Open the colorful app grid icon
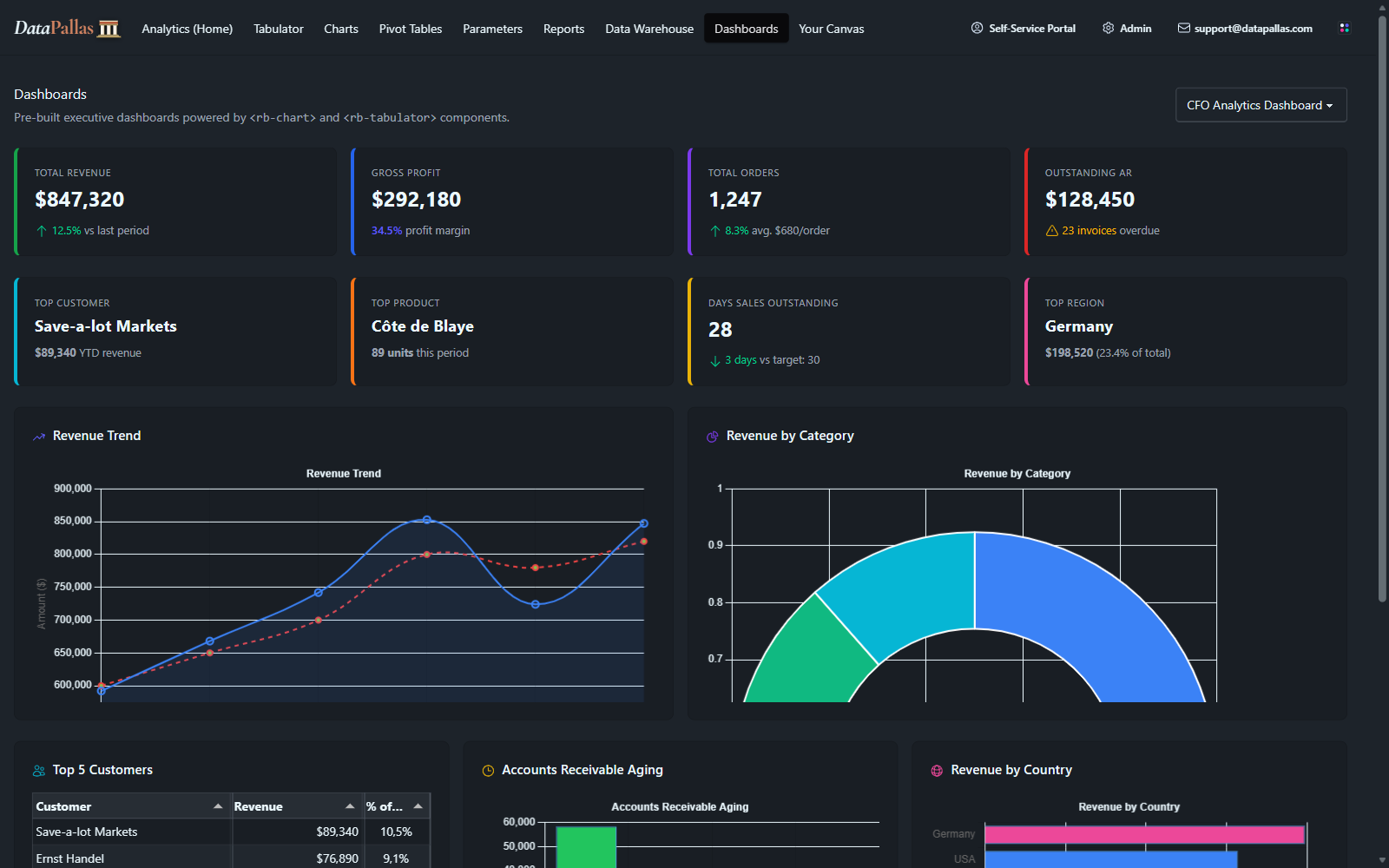This screenshot has width=1389, height=868. pyautogui.click(x=1344, y=28)
